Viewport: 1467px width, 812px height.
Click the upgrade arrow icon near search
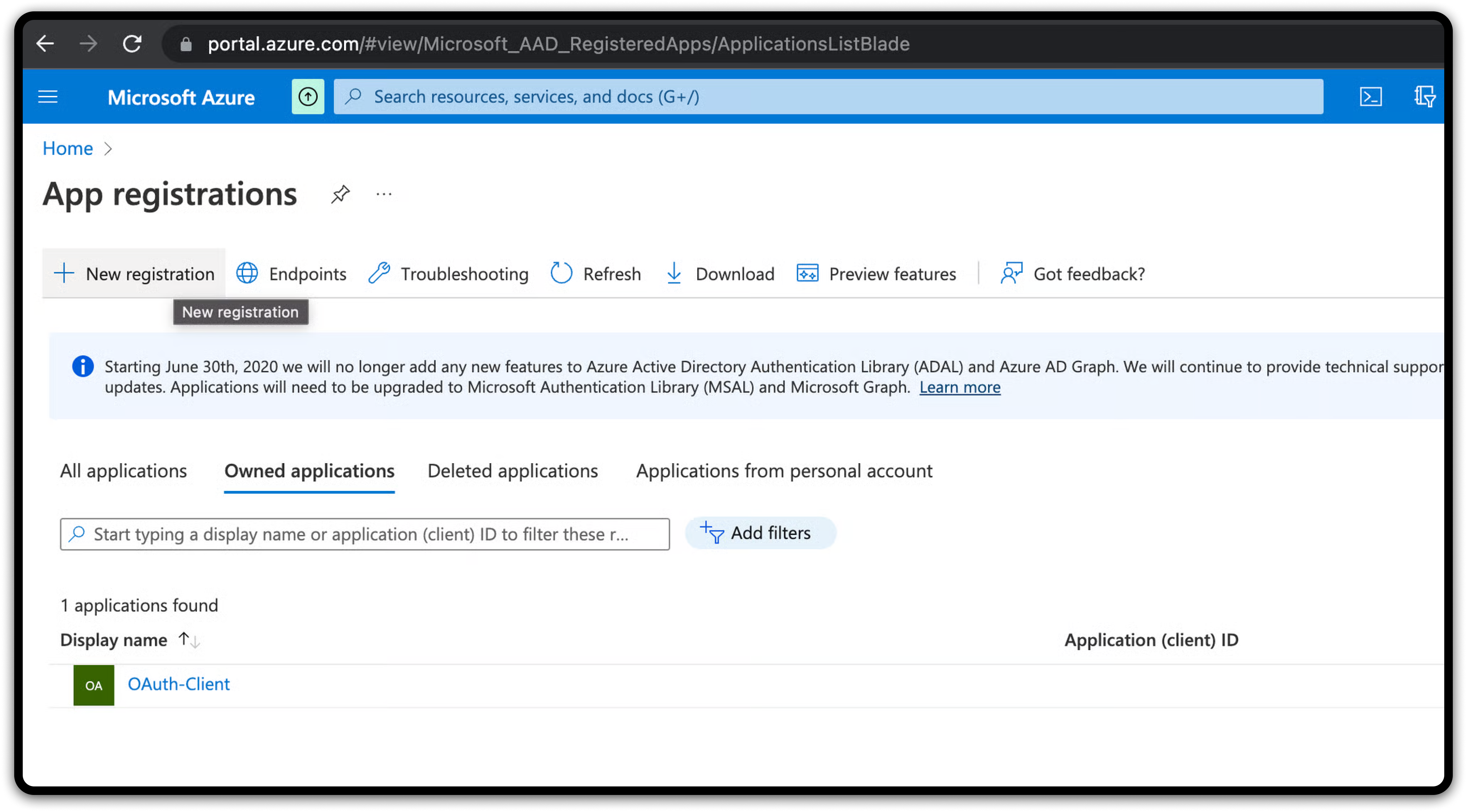[x=307, y=97]
